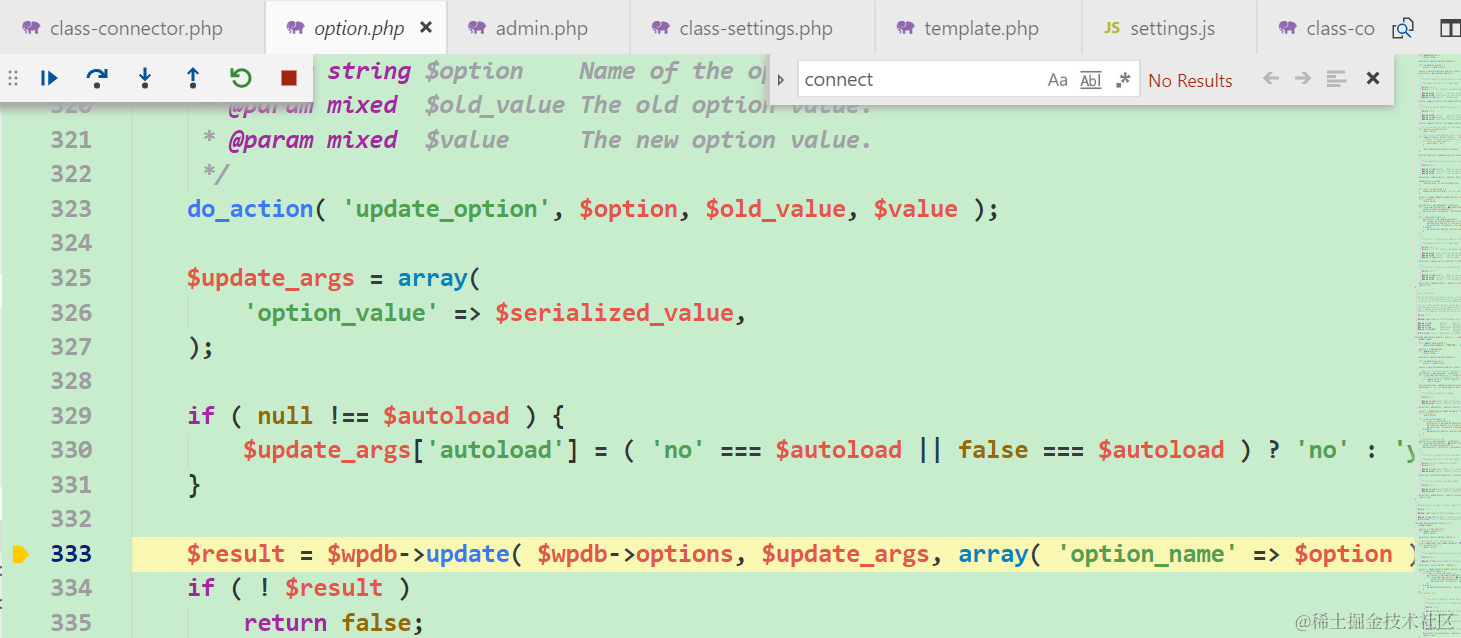This screenshot has width=1461, height=638.
Task: Click 'option_value' string on line 326
Action: [341, 313]
